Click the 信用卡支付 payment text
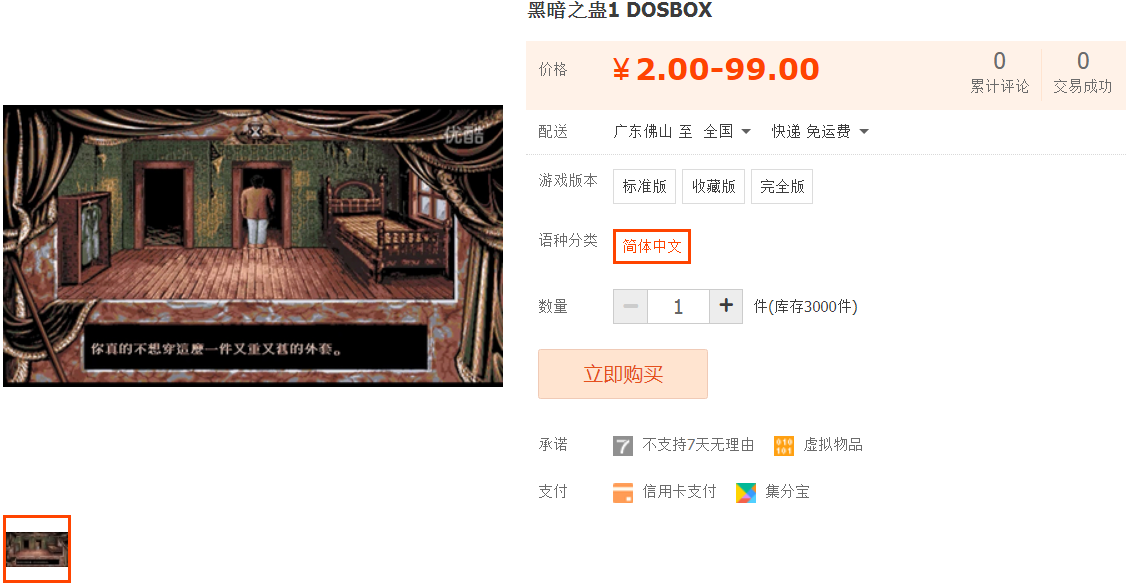Screen dimensions: 1128x584 (x=679, y=492)
